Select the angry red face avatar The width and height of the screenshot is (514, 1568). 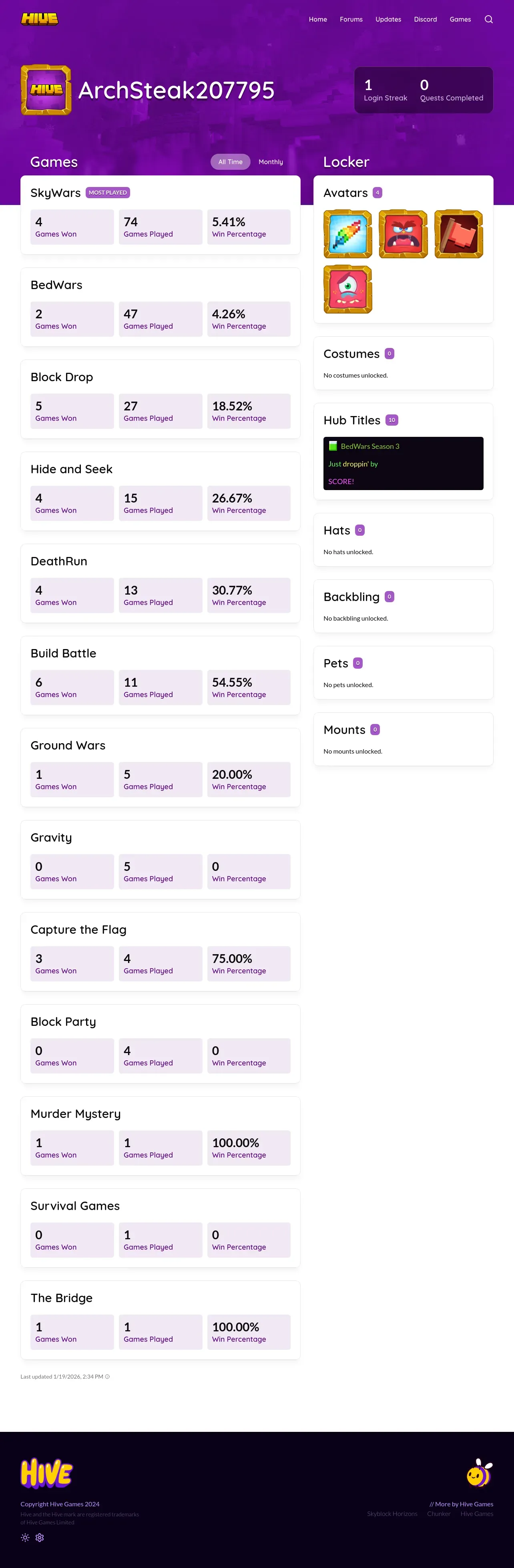403,234
